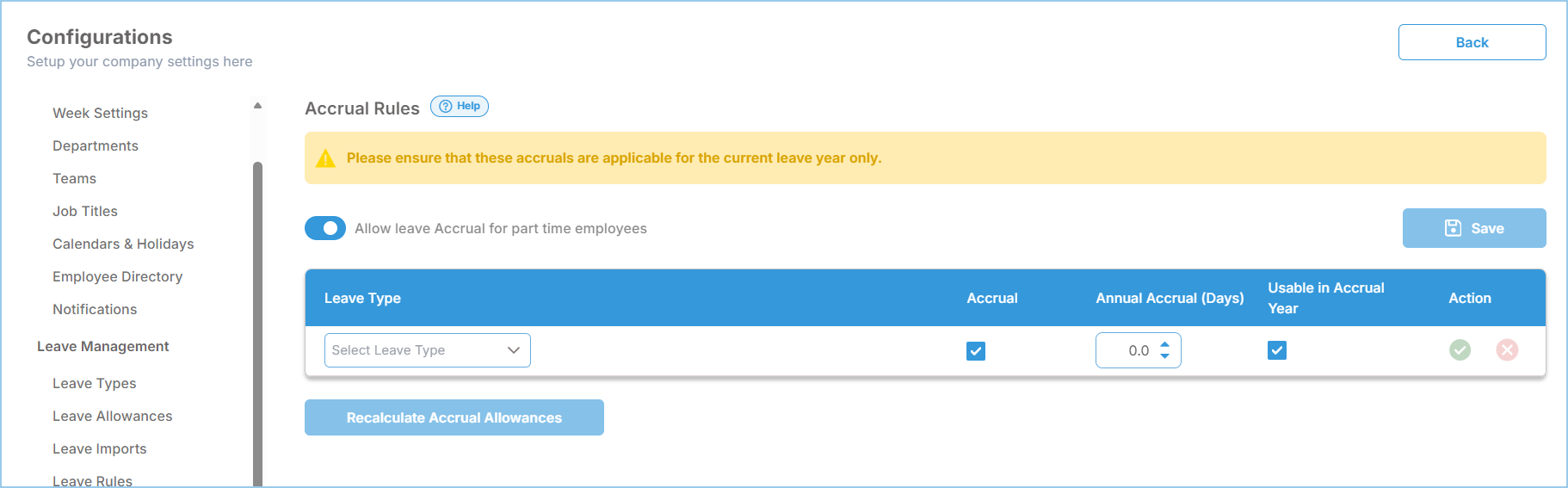Click the sidebar vertical scrollbar thumb
The height and width of the screenshot is (488, 1568).
click(x=257, y=324)
